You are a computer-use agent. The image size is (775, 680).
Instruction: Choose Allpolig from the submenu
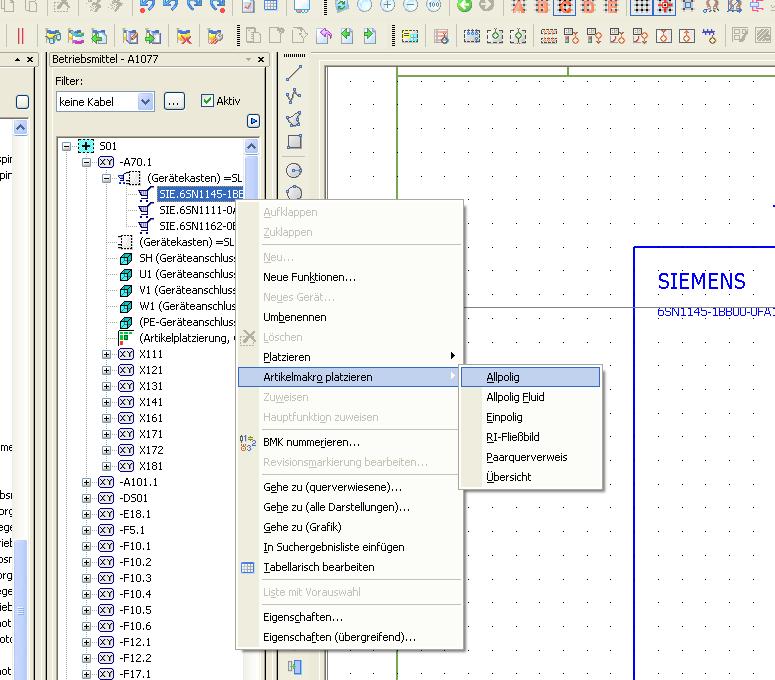pos(503,377)
